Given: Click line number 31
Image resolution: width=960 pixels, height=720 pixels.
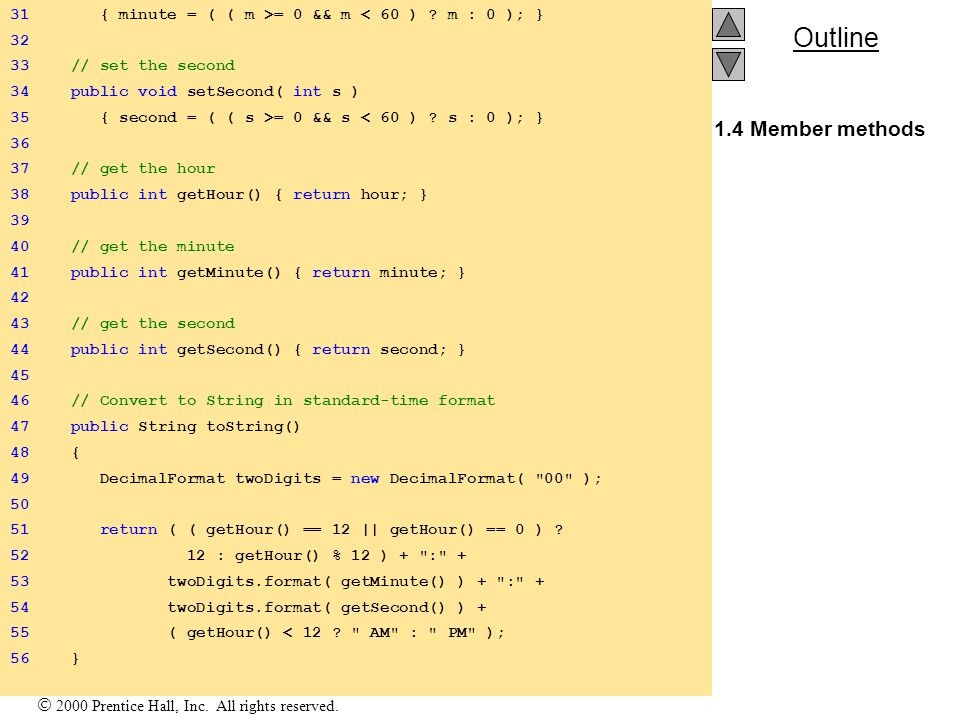Looking at the screenshot, I should pyautogui.click(x=20, y=14).
